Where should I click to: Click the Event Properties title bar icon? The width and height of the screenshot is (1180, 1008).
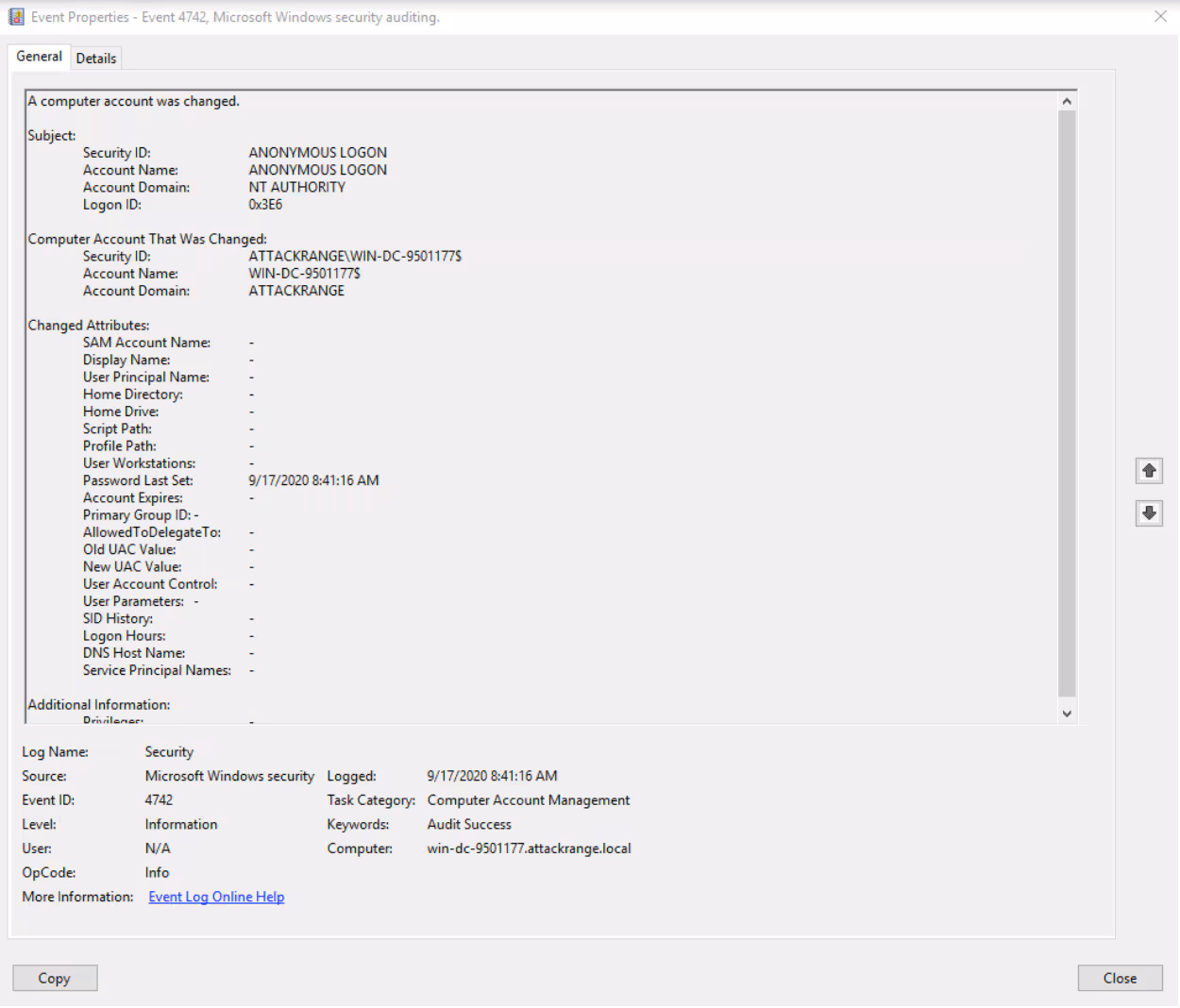16,17
